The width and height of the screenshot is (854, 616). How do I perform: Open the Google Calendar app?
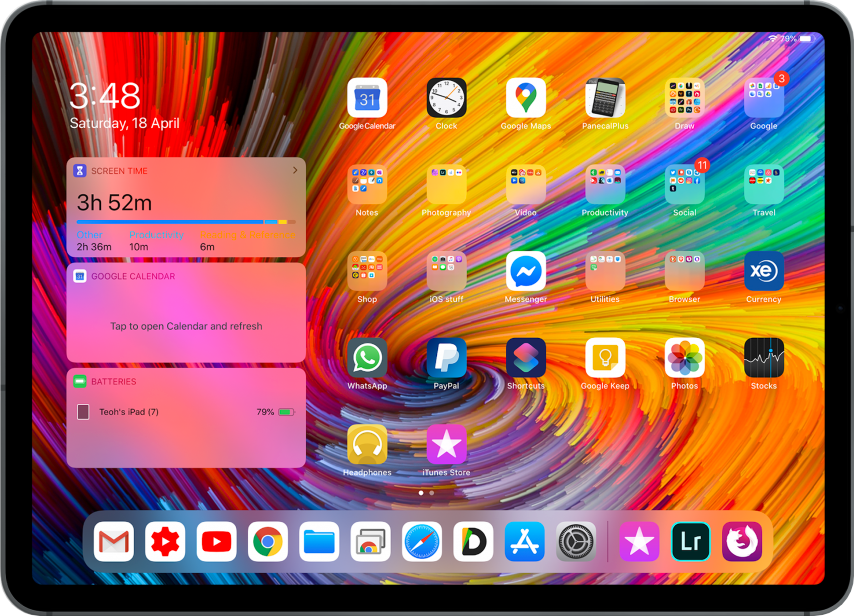point(367,98)
